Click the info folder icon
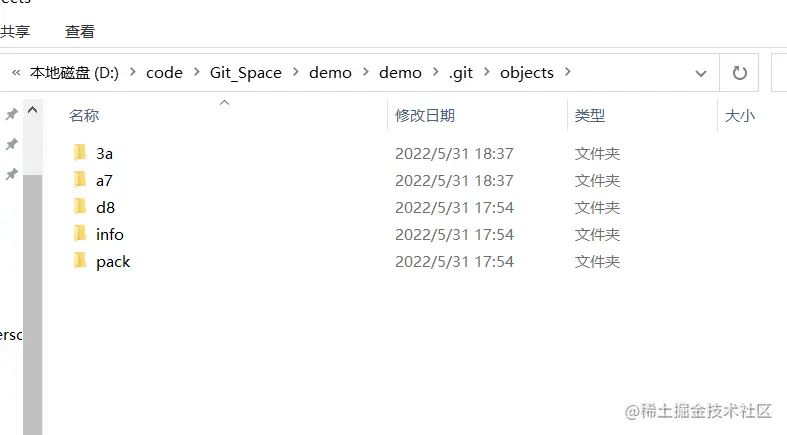The image size is (787, 435). pos(81,234)
